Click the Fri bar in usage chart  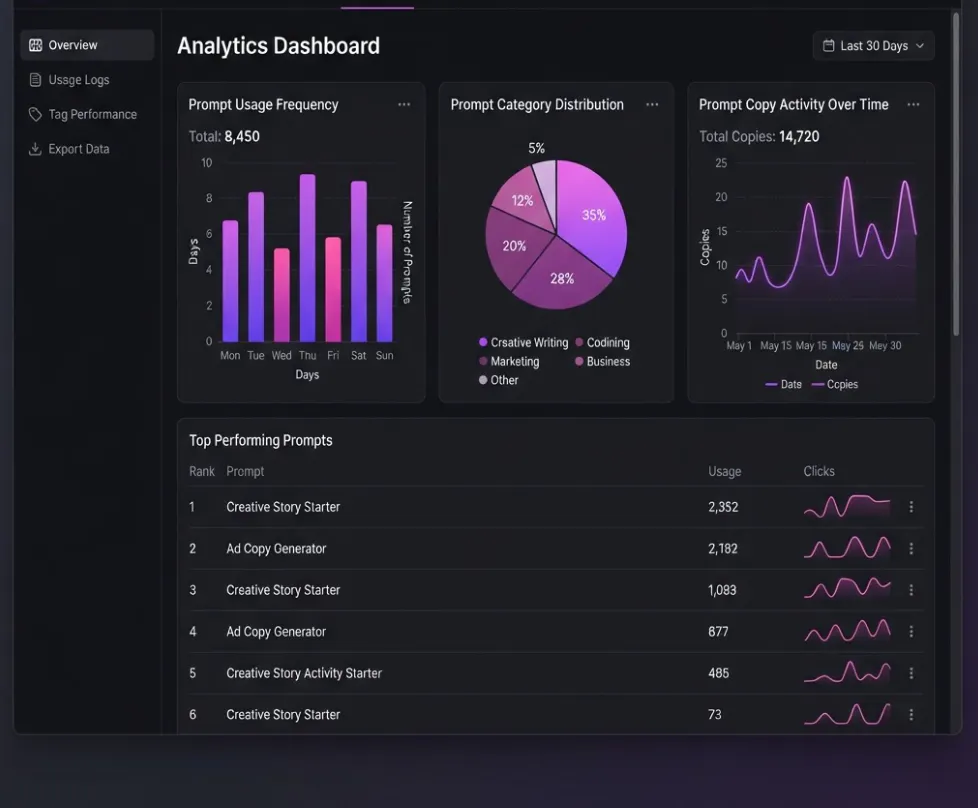click(x=333, y=290)
